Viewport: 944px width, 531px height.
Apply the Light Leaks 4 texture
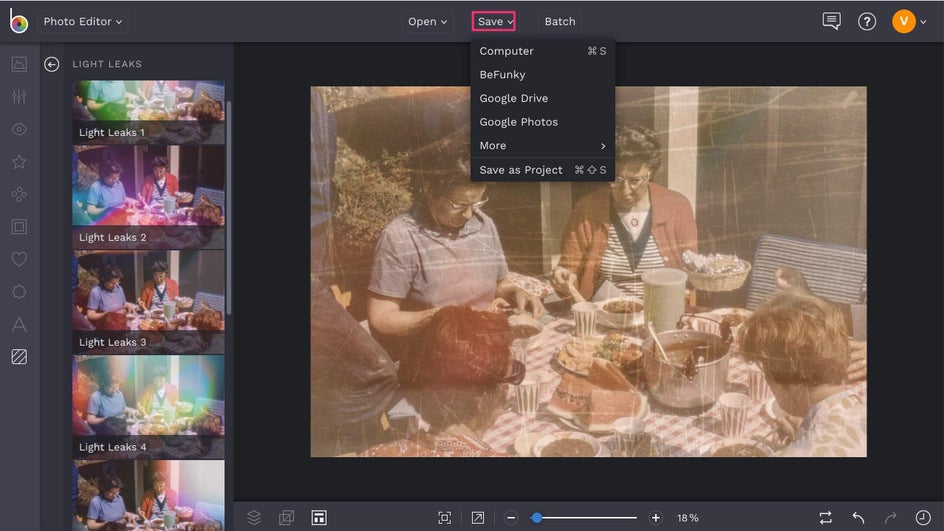click(149, 406)
